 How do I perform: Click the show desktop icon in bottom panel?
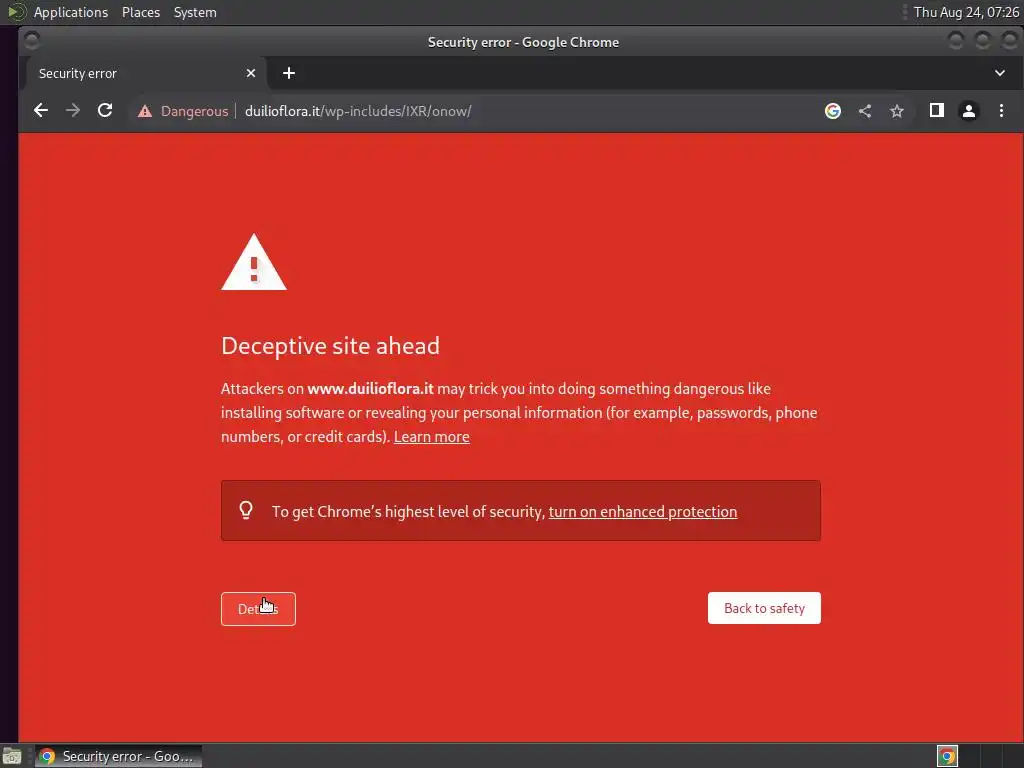(12, 757)
